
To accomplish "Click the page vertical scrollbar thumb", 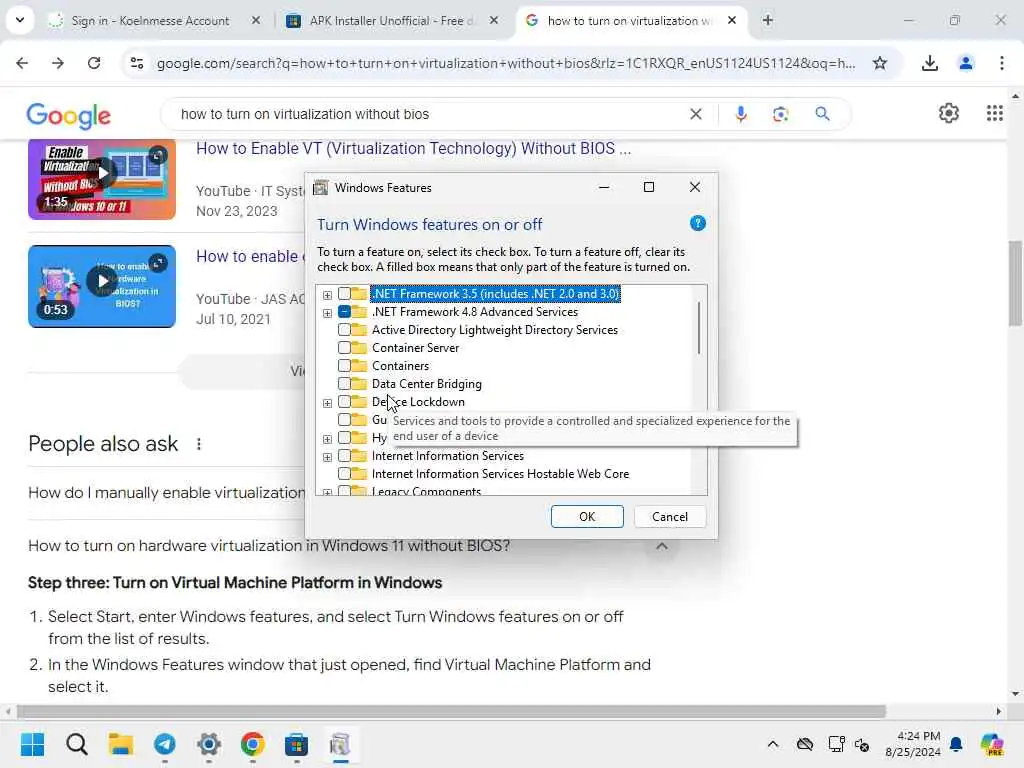I will point(1015,283).
